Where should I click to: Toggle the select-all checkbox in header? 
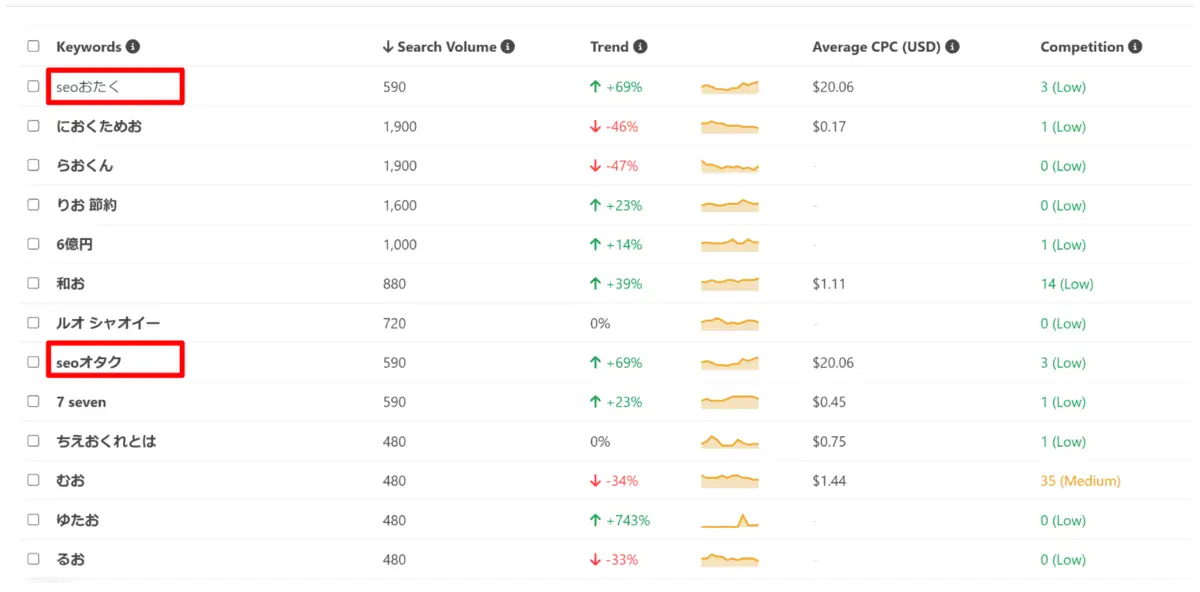click(x=34, y=46)
